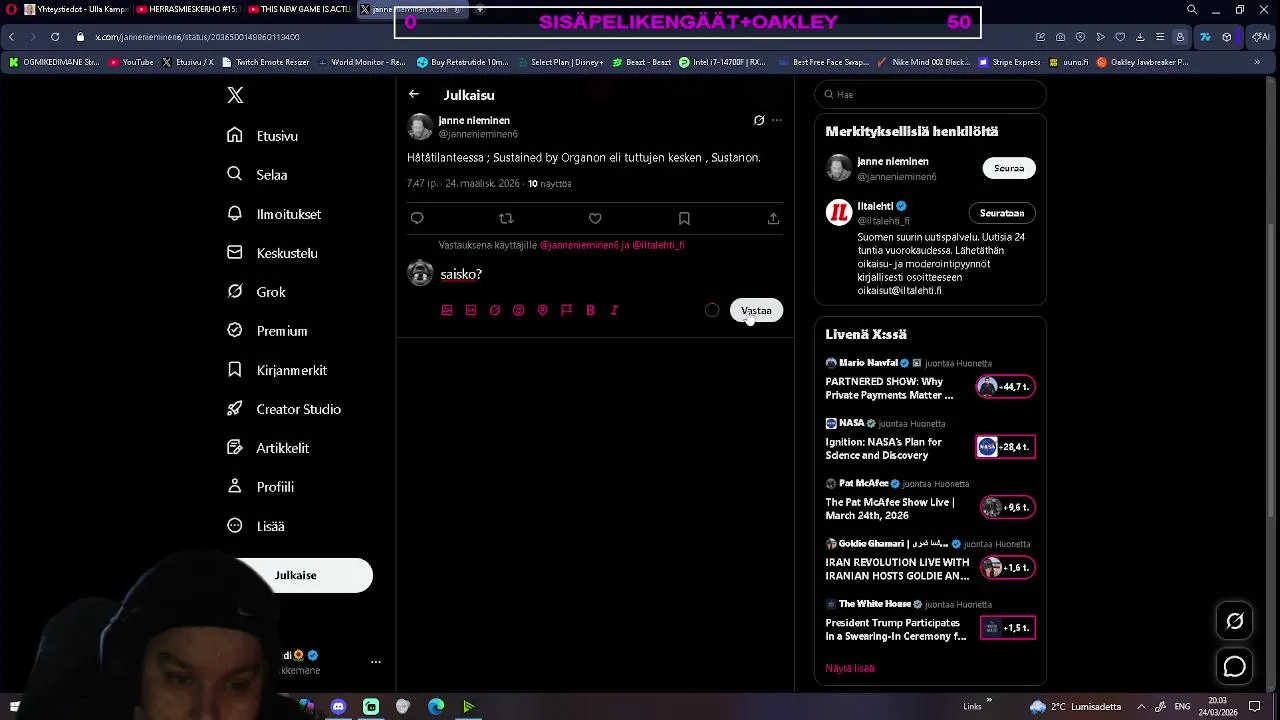Click the Grok icon beside post author
Image resolution: width=1280 pixels, height=720 pixels.
coord(759,120)
